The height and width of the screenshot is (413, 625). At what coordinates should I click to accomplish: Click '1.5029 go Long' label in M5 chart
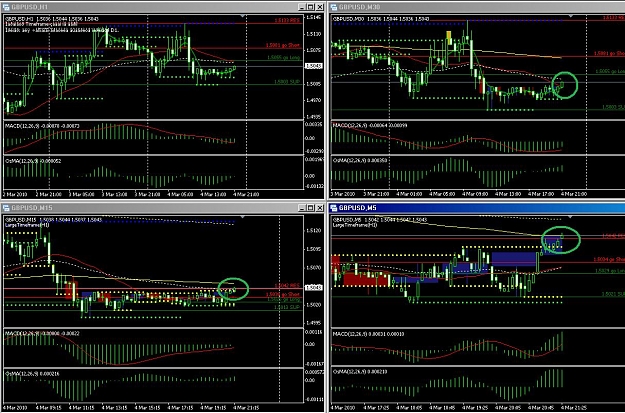tap(610, 271)
